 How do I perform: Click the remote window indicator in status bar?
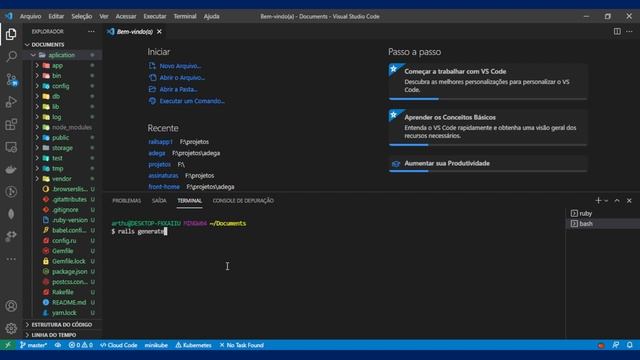(x=7, y=345)
